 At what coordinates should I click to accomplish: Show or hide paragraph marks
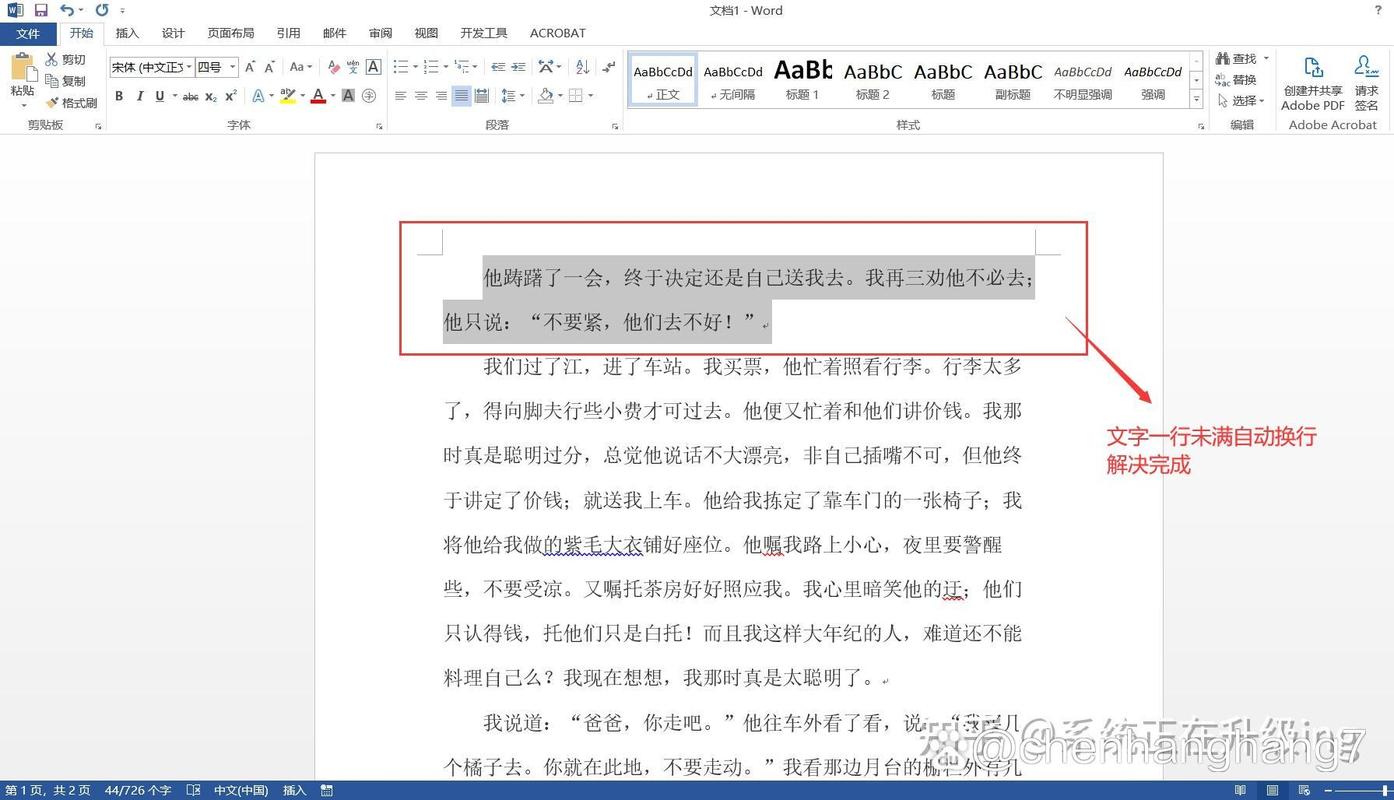click(x=608, y=67)
